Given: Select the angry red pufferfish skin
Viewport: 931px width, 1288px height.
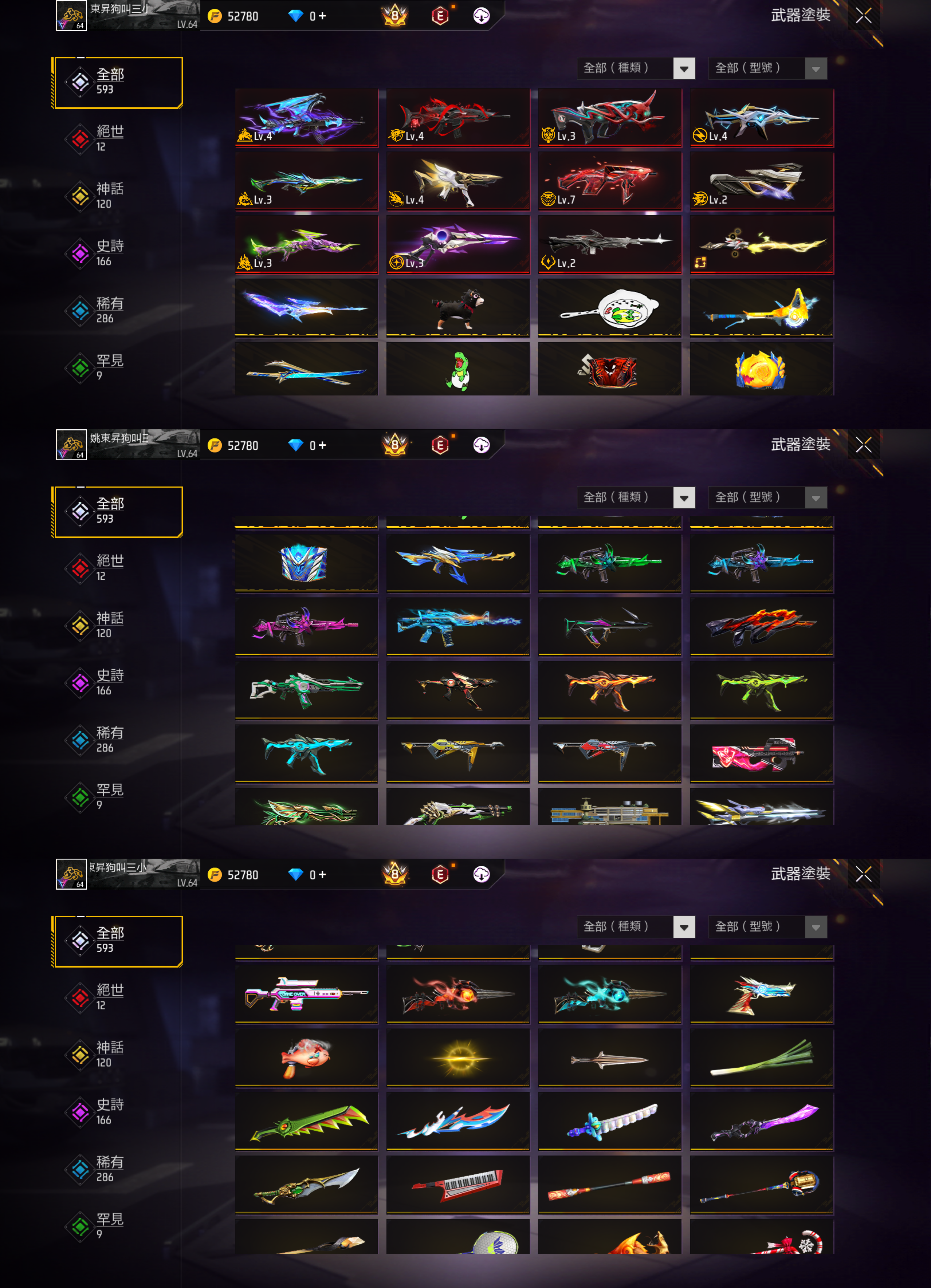Looking at the screenshot, I should point(306,1057).
